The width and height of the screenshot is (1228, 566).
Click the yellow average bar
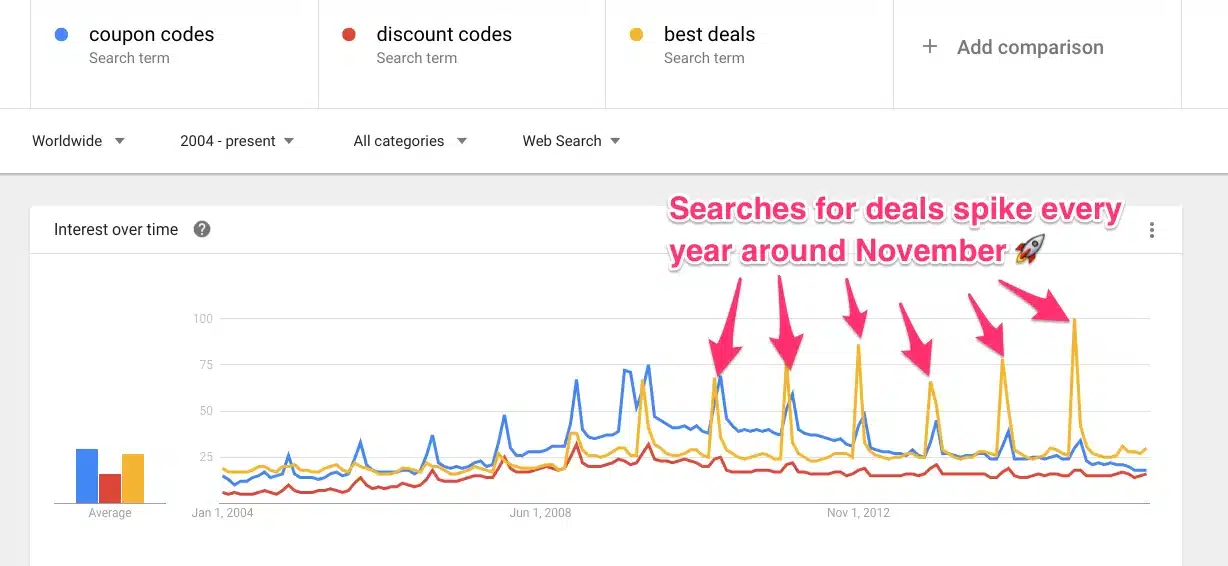(x=133, y=479)
